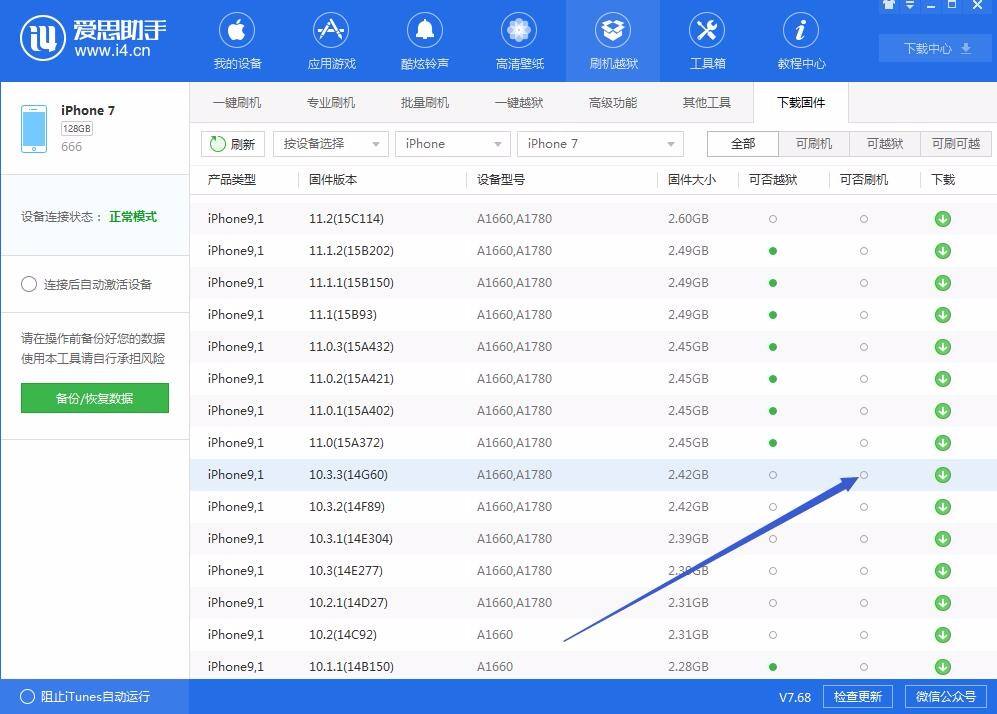Click the refresh 刷新 button
997x714 pixels.
click(233, 144)
